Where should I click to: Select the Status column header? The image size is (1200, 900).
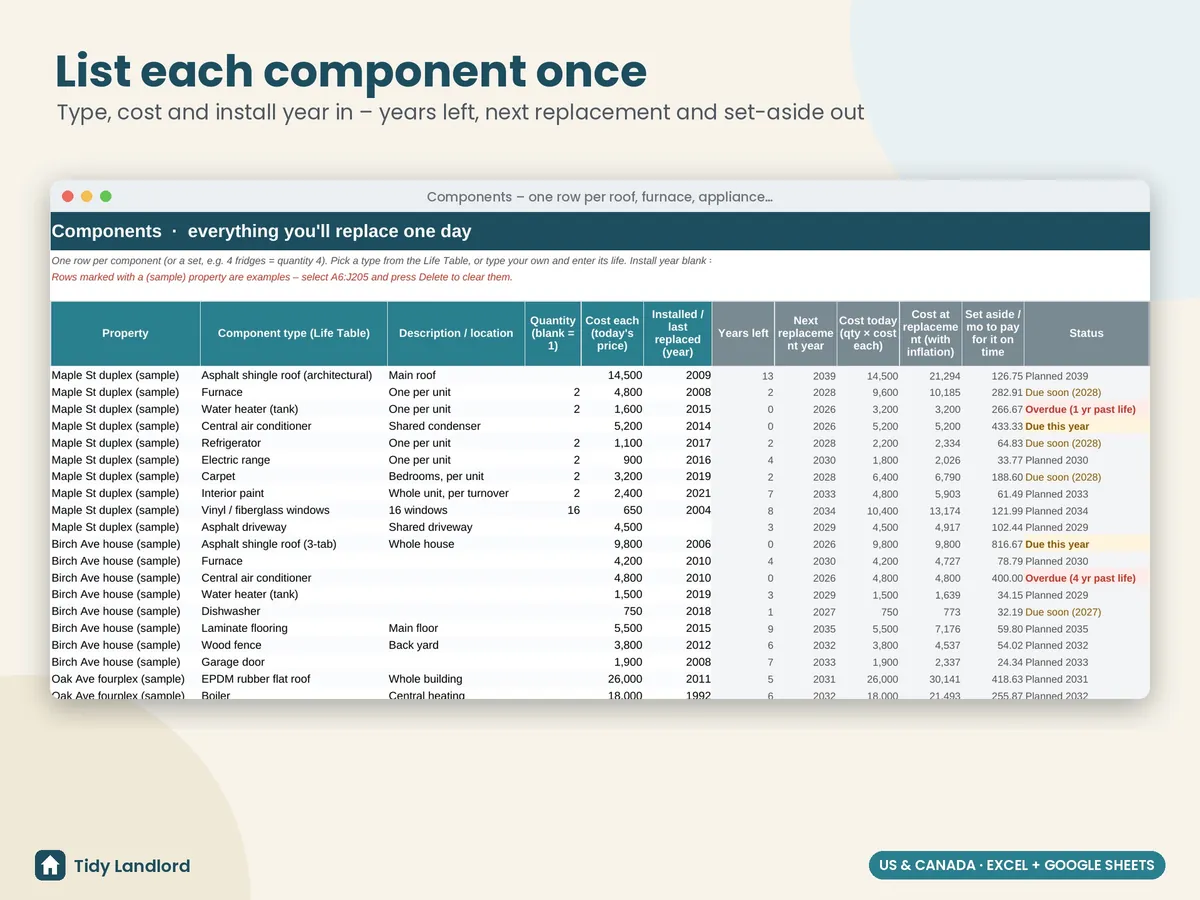pyautogui.click(x=1086, y=333)
